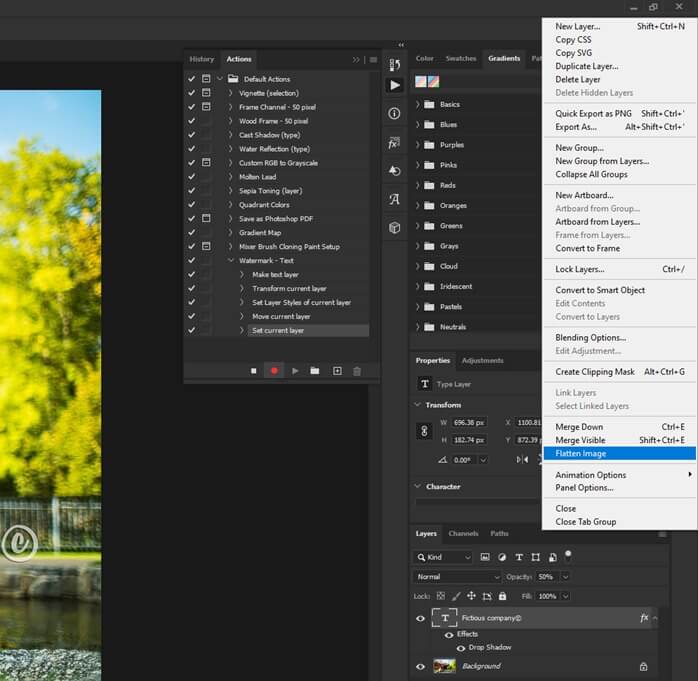Viewport: 698px width, 681px height.
Task: Hide the Background layer
Action: point(420,666)
